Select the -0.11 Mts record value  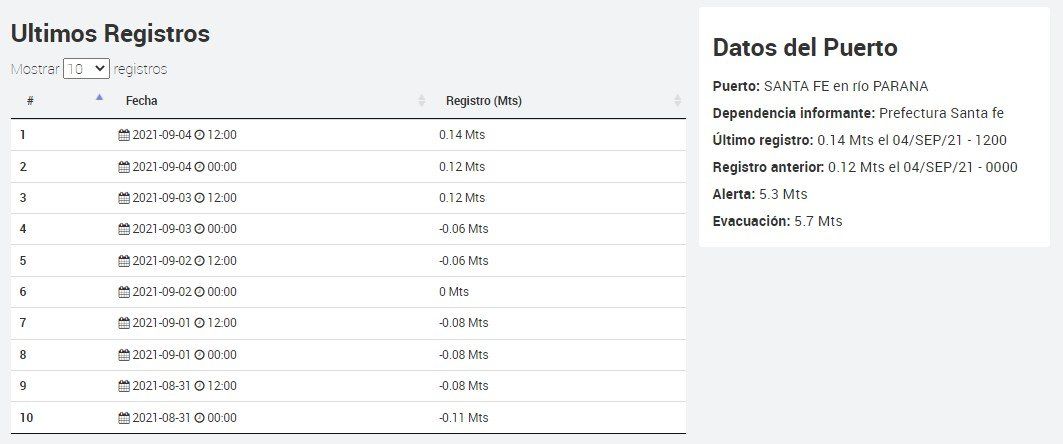[463, 417]
